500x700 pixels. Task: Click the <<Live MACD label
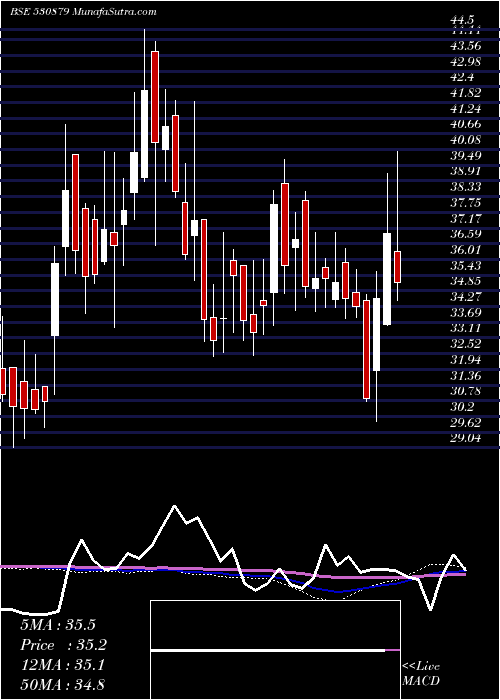(x=421, y=674)
